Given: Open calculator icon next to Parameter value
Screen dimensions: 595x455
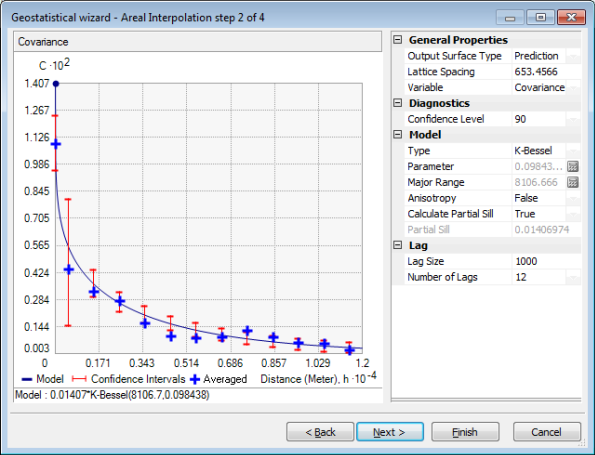Looking at the screenshot, I should [x=573, y=166].
